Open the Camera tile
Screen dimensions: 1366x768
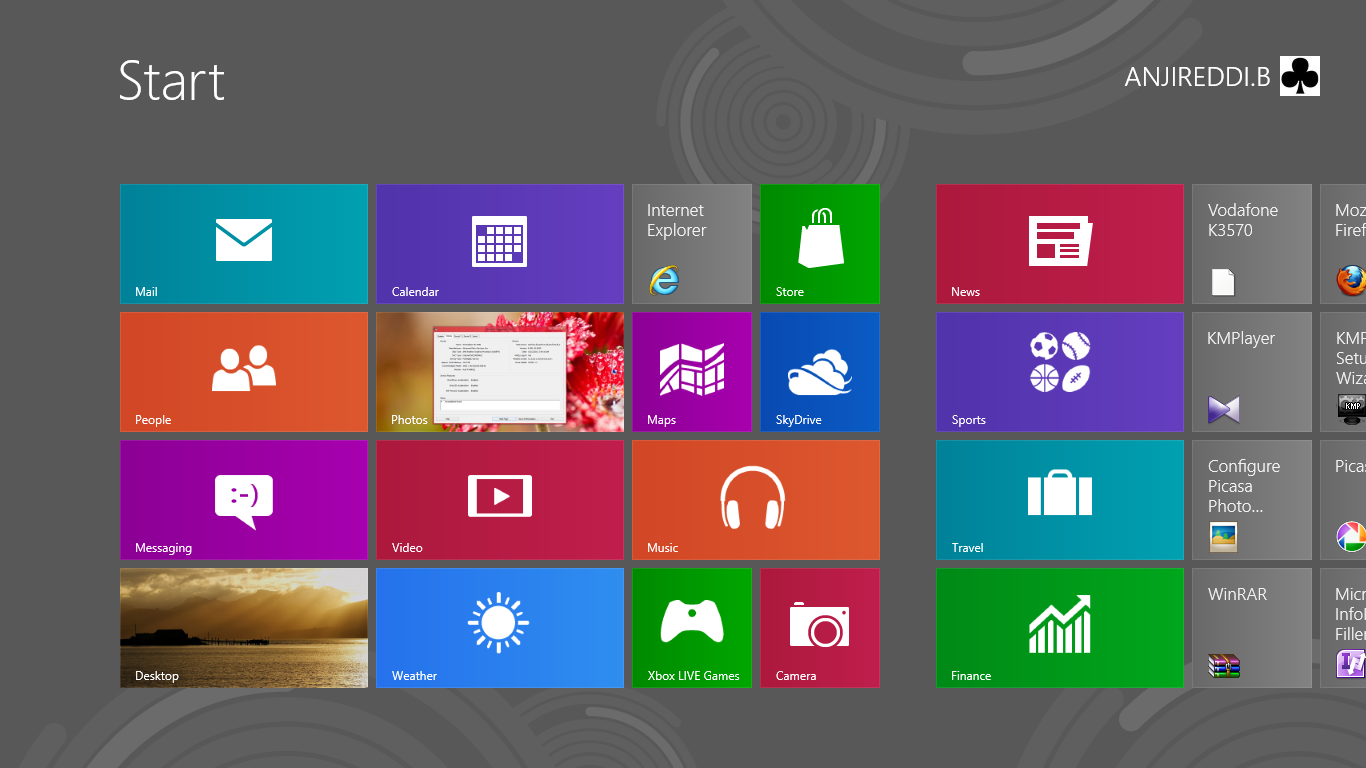click(x=820, y=628)
